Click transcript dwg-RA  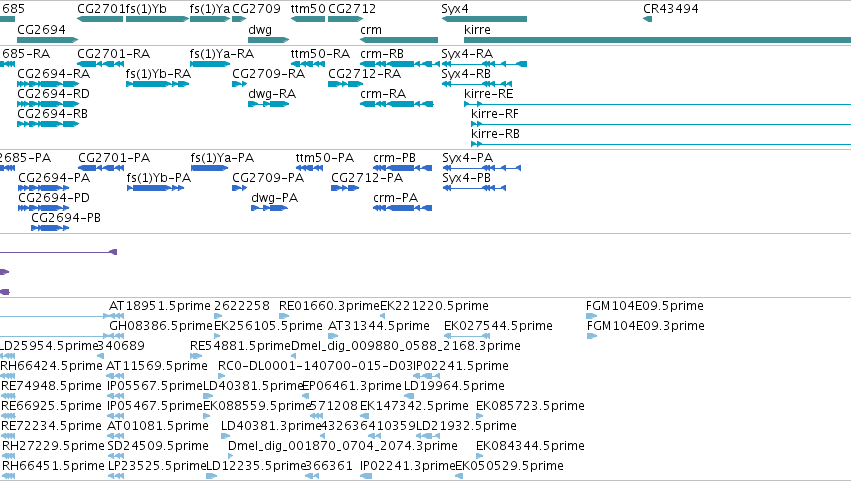pyautogui.click(x=269, y=104)
